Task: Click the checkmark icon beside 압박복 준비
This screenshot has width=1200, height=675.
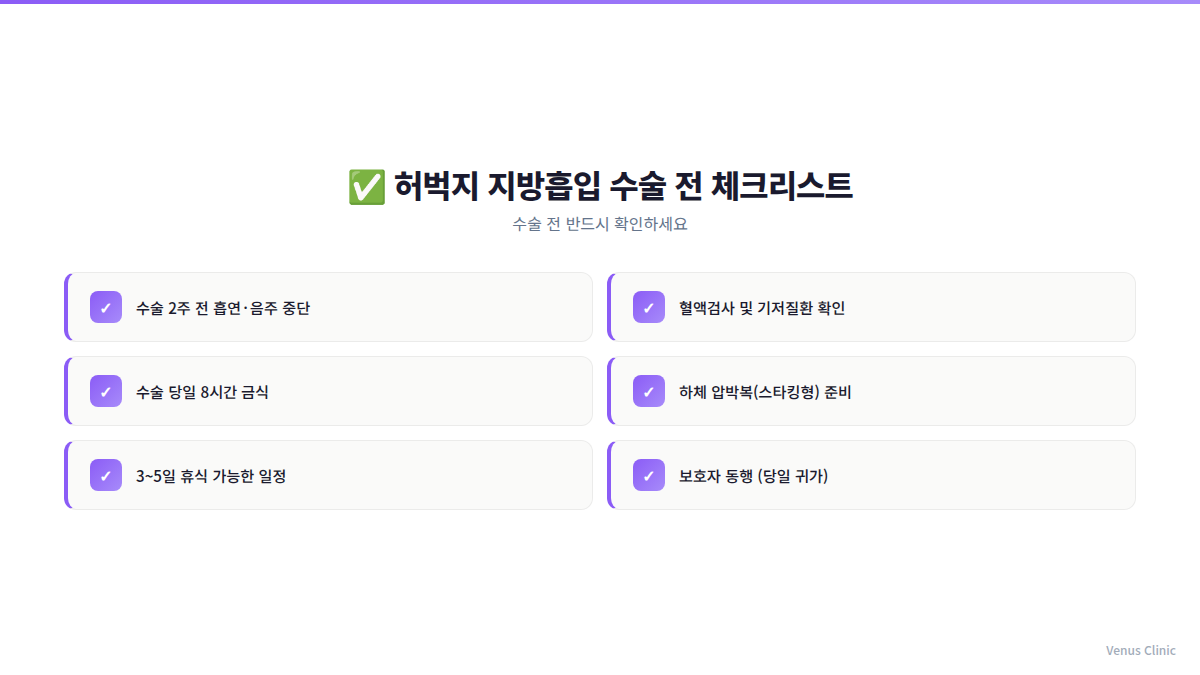Action: coord(648,391)
